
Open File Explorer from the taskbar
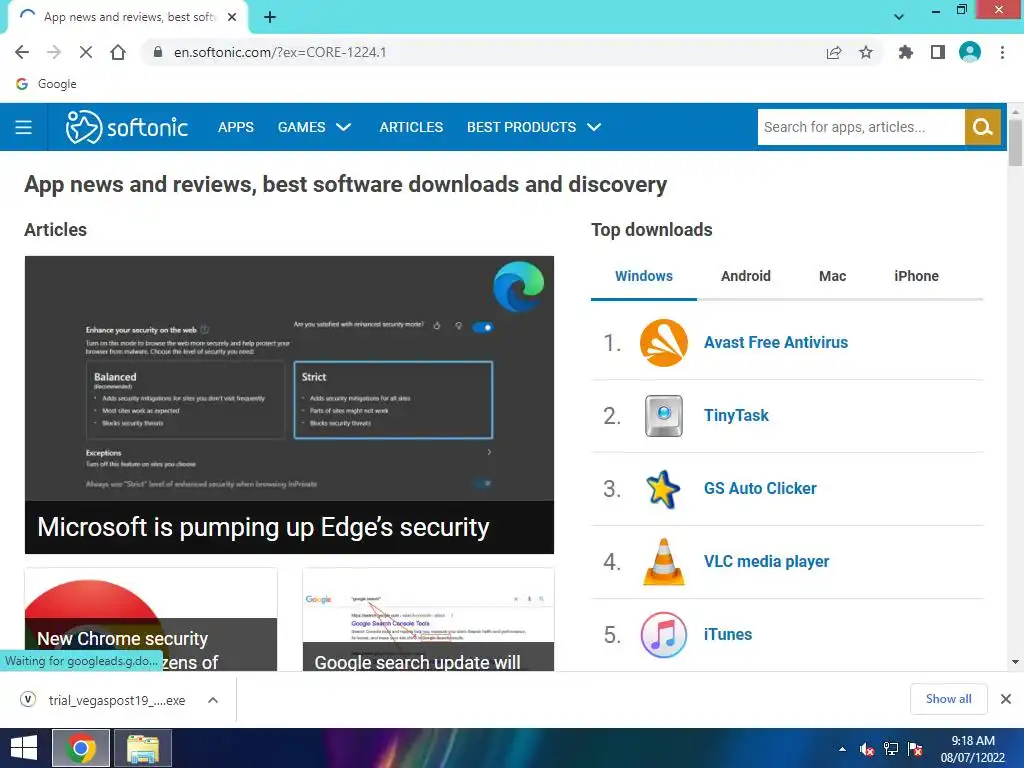point(143,748)
